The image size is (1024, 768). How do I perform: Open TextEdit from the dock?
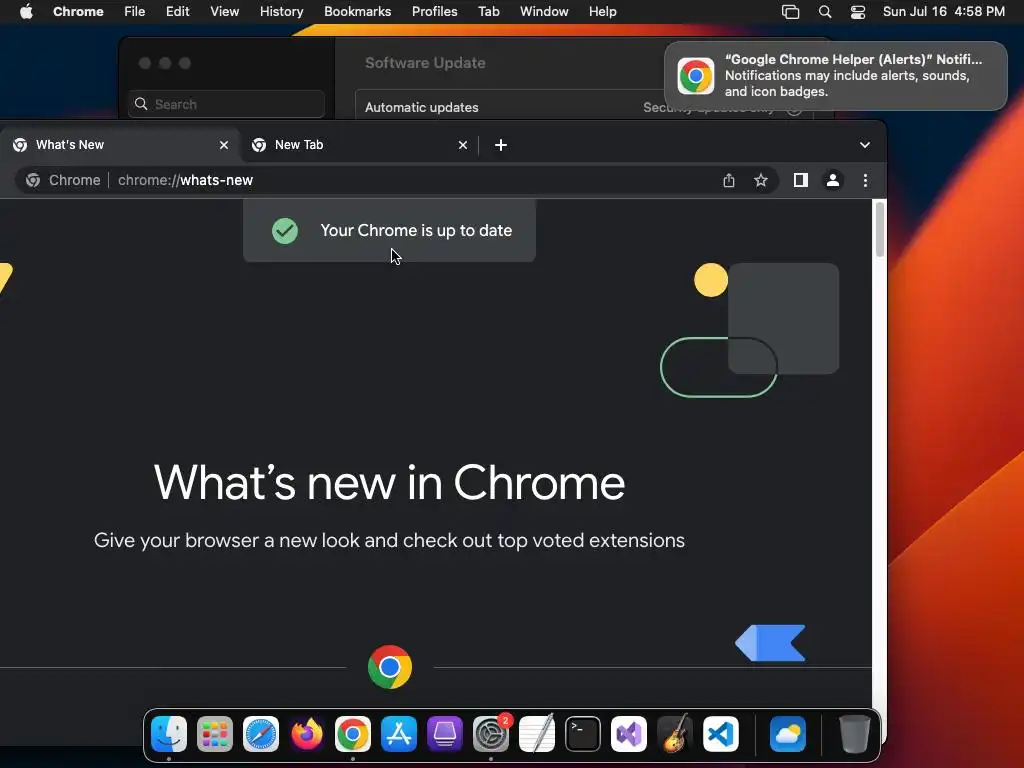(537, 734)
